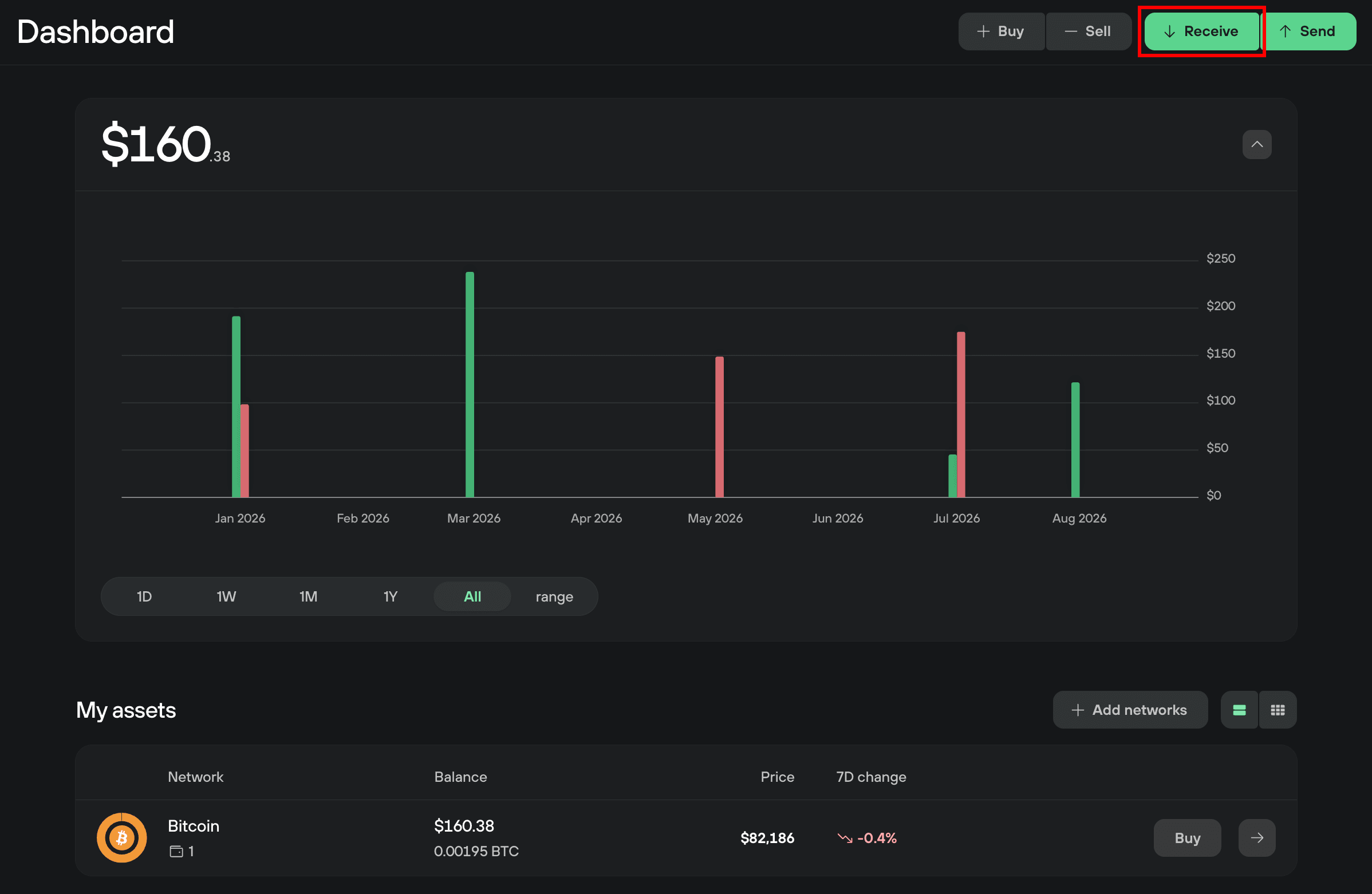Screen dimensions: 1372x894
Task: Switch assets to grid view
Action: pyautogui.click(x=1278, y=710)
